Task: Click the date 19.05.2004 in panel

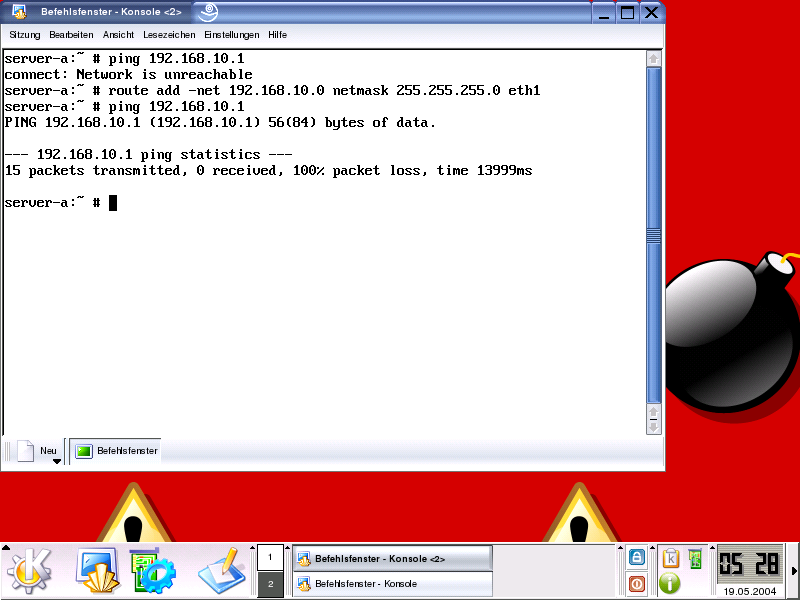Action: click(x=749, y=591)
